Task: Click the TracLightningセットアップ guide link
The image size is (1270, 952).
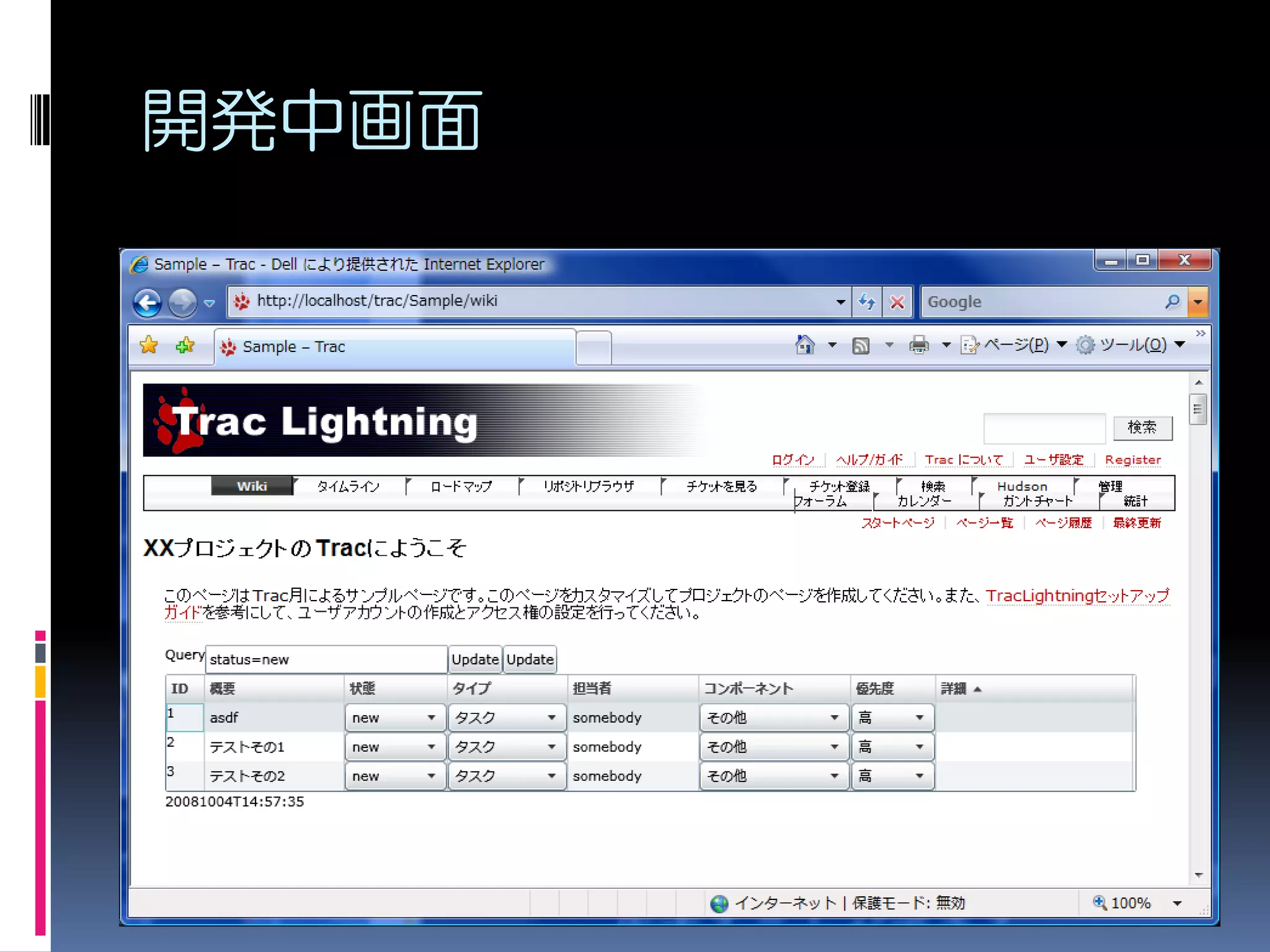Action: click(x=1078, y=596)
